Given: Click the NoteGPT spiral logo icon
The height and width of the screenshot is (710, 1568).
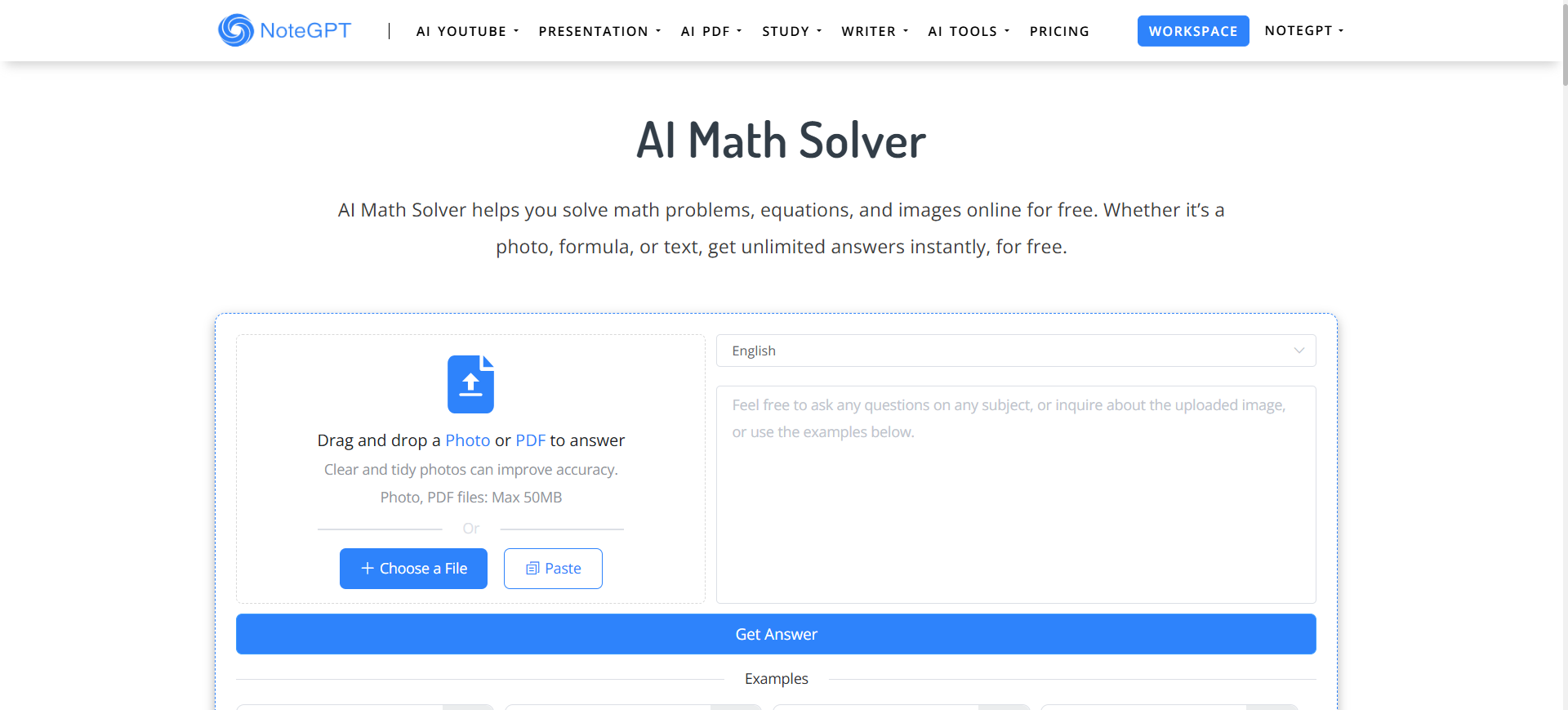Looking at the screenshot, I should coord(234,30).
